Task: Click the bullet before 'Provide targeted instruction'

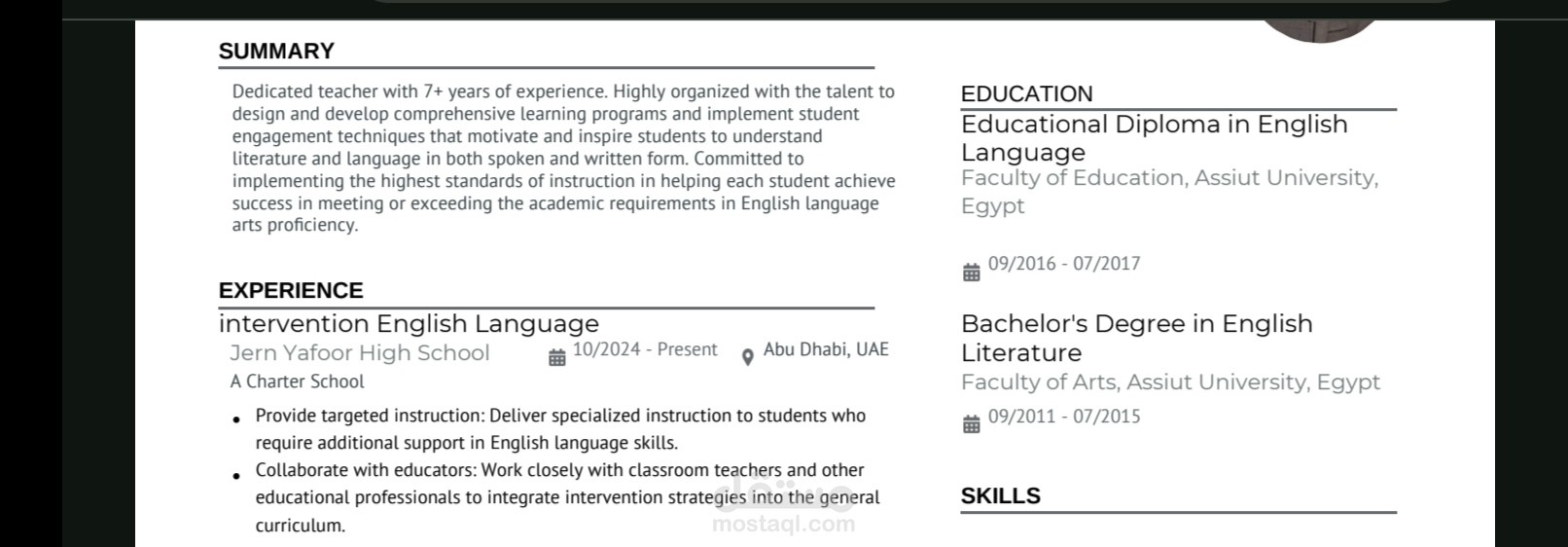Action: tap(236, 420)
